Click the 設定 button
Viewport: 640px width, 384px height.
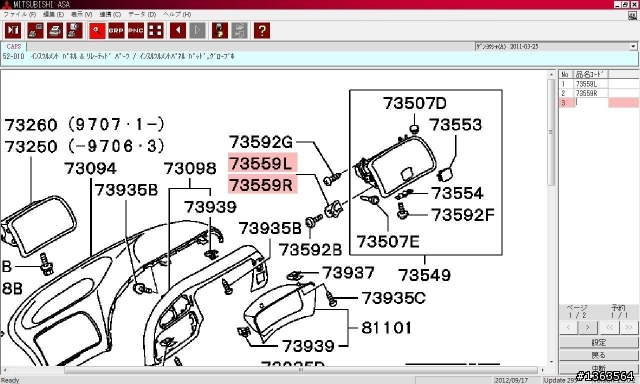tap(599, 342)
